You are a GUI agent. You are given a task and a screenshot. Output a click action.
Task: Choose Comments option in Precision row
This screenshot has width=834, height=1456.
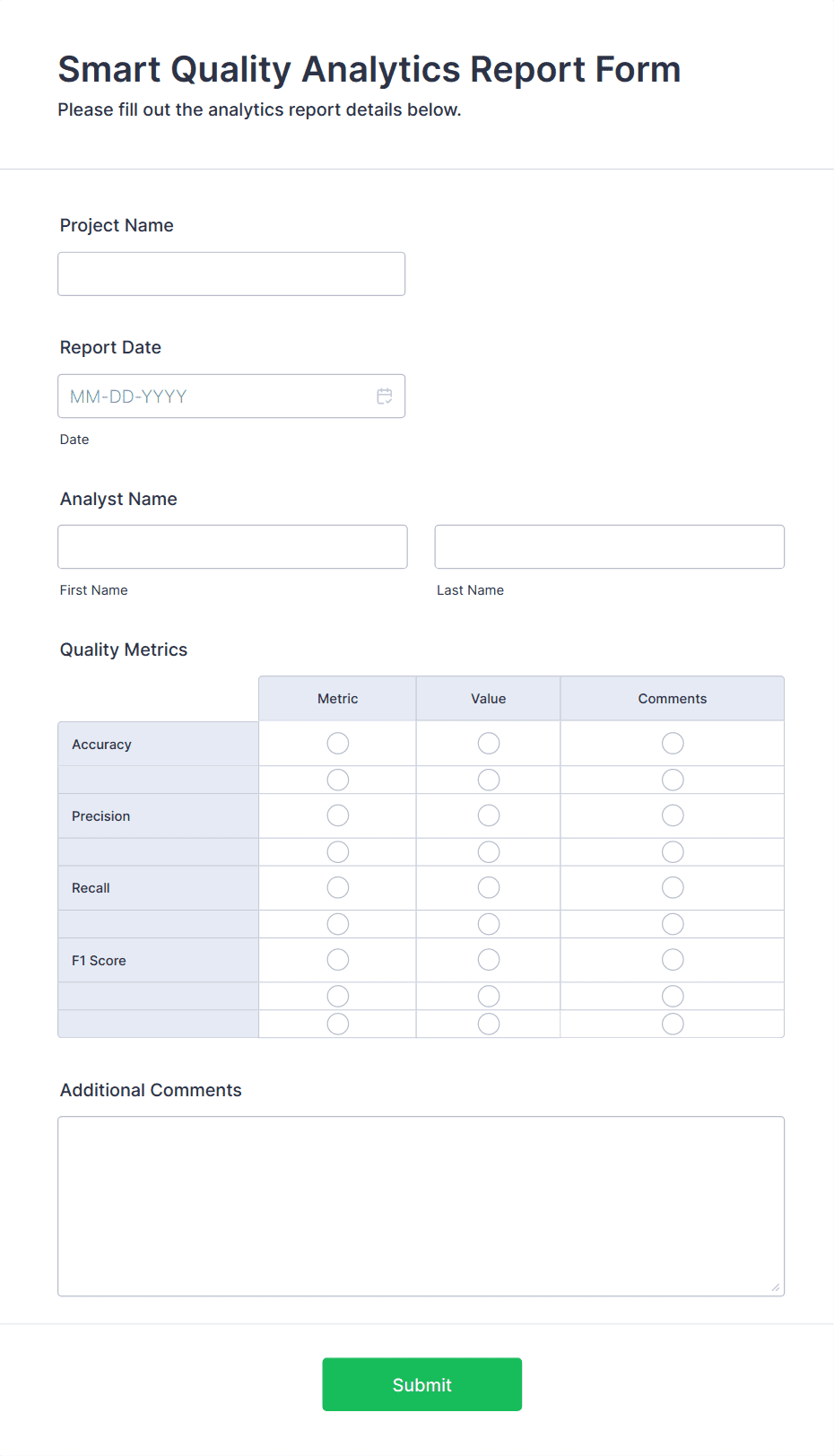pos(673,815)
